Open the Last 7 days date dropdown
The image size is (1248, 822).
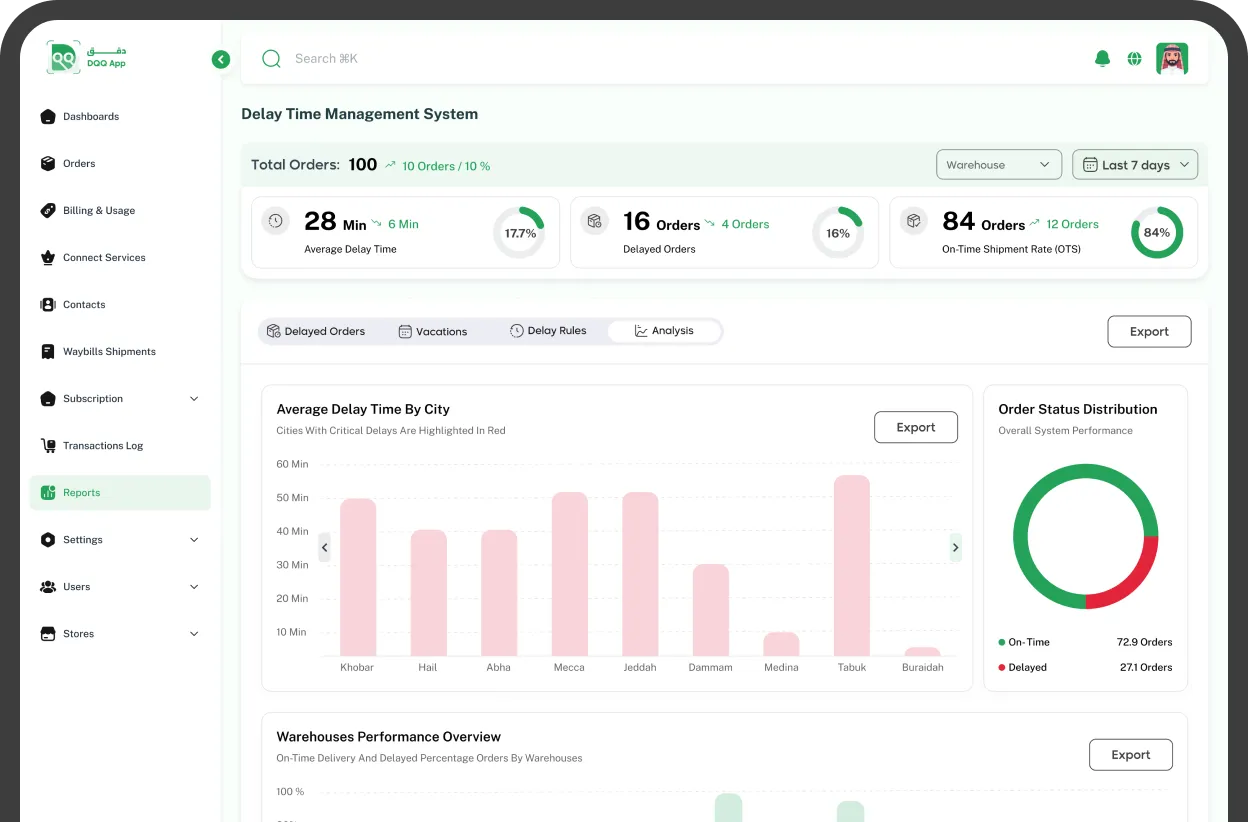[x=1134, y=165]
